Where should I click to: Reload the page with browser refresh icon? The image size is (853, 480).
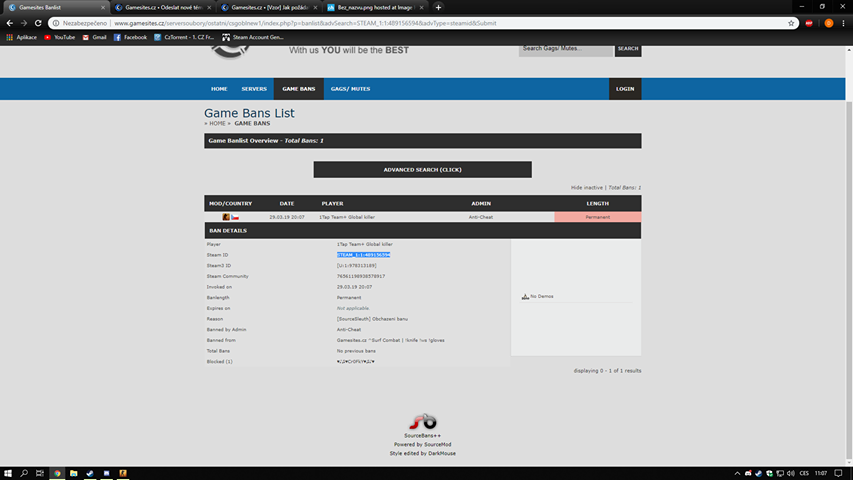click(38, 23)
